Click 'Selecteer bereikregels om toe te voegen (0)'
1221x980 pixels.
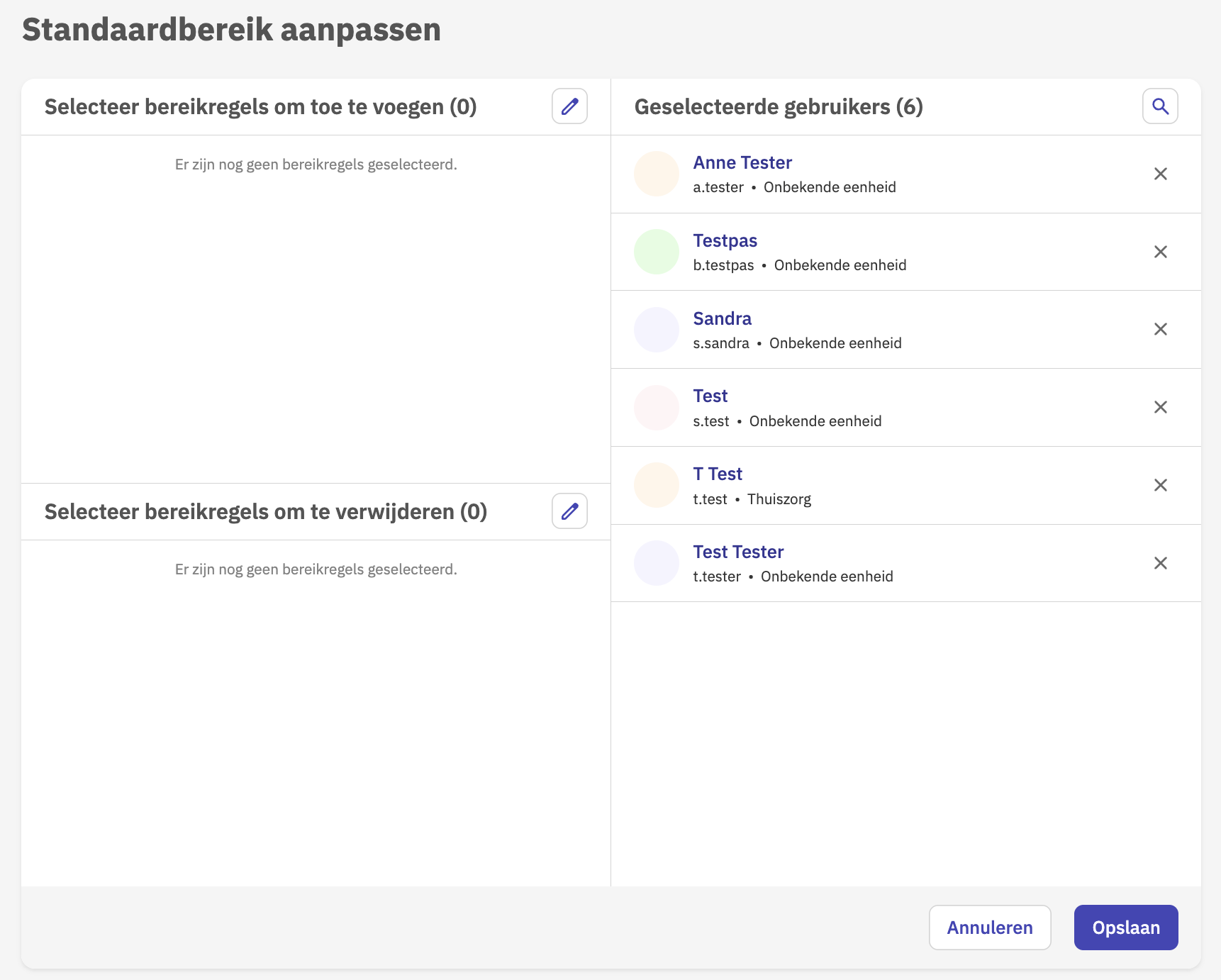[x=260, y=106]
